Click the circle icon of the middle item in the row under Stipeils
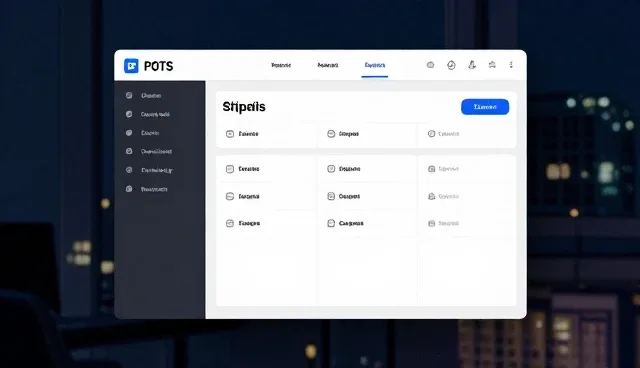Screen dimensions: 640x368 [x=331, y=134]
